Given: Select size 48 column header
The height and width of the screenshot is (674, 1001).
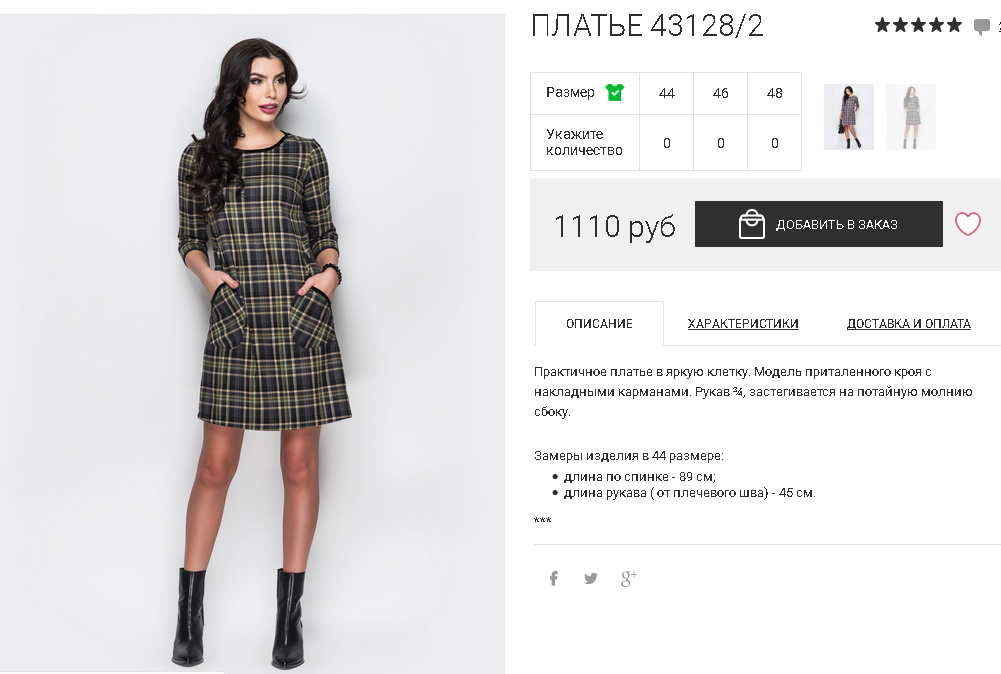Looking at the screenshot, I should [x=774, y=93].
